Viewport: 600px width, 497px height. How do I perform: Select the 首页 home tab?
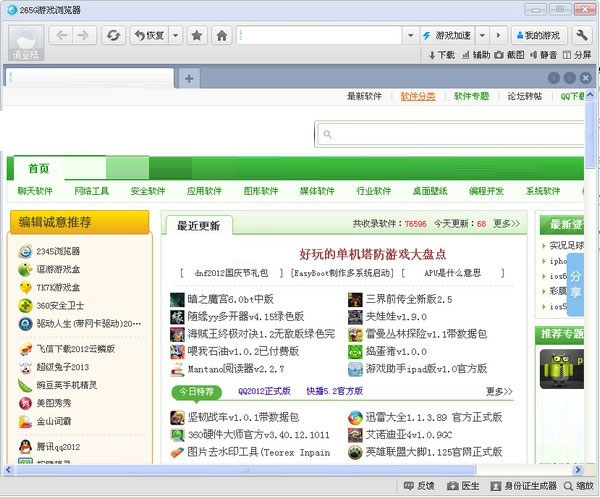pyautogui.click(x=39, y=168)
